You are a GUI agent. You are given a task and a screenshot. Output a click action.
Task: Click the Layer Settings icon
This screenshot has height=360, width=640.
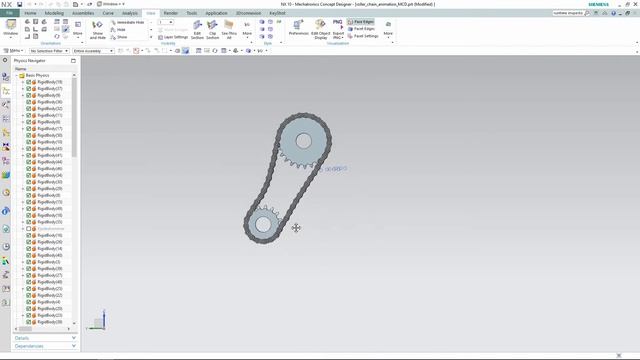click(160, 37)
